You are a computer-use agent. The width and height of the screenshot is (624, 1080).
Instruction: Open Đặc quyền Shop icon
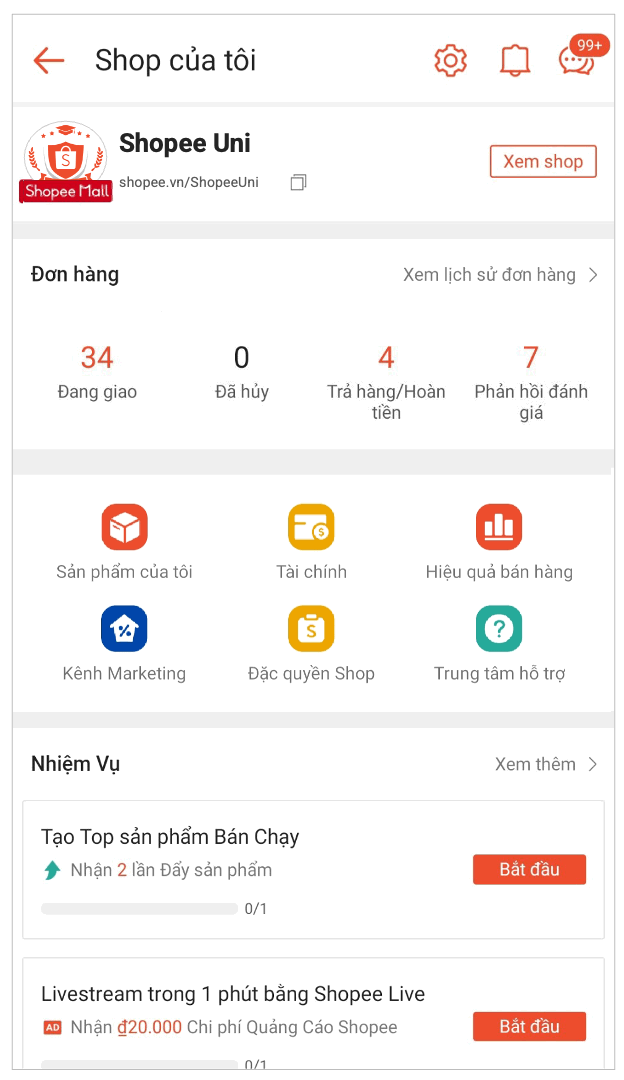pyautogui.click(x=311, y=629)
